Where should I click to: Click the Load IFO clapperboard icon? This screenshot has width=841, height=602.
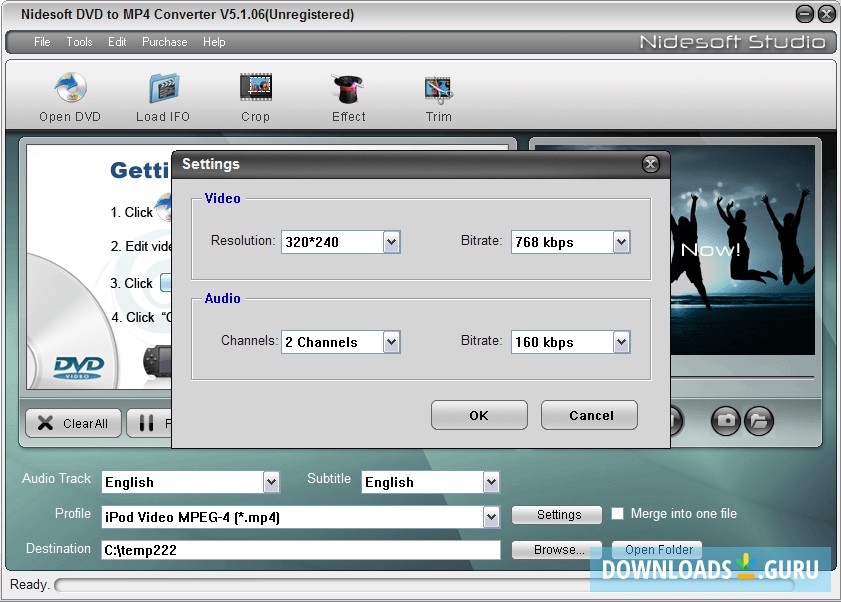[164, 87]
